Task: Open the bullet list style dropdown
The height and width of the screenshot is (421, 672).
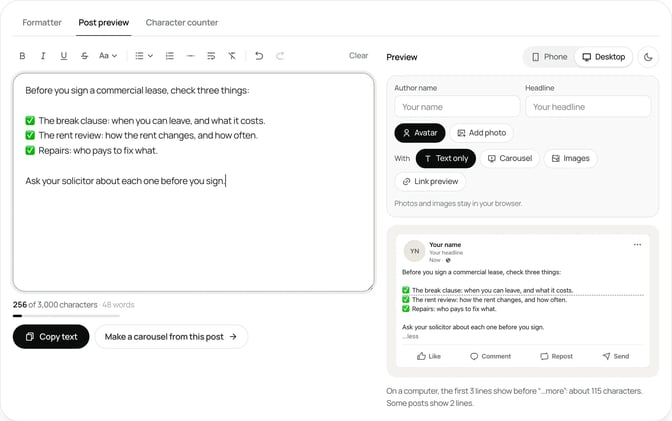Action: (x=144, y=56)
